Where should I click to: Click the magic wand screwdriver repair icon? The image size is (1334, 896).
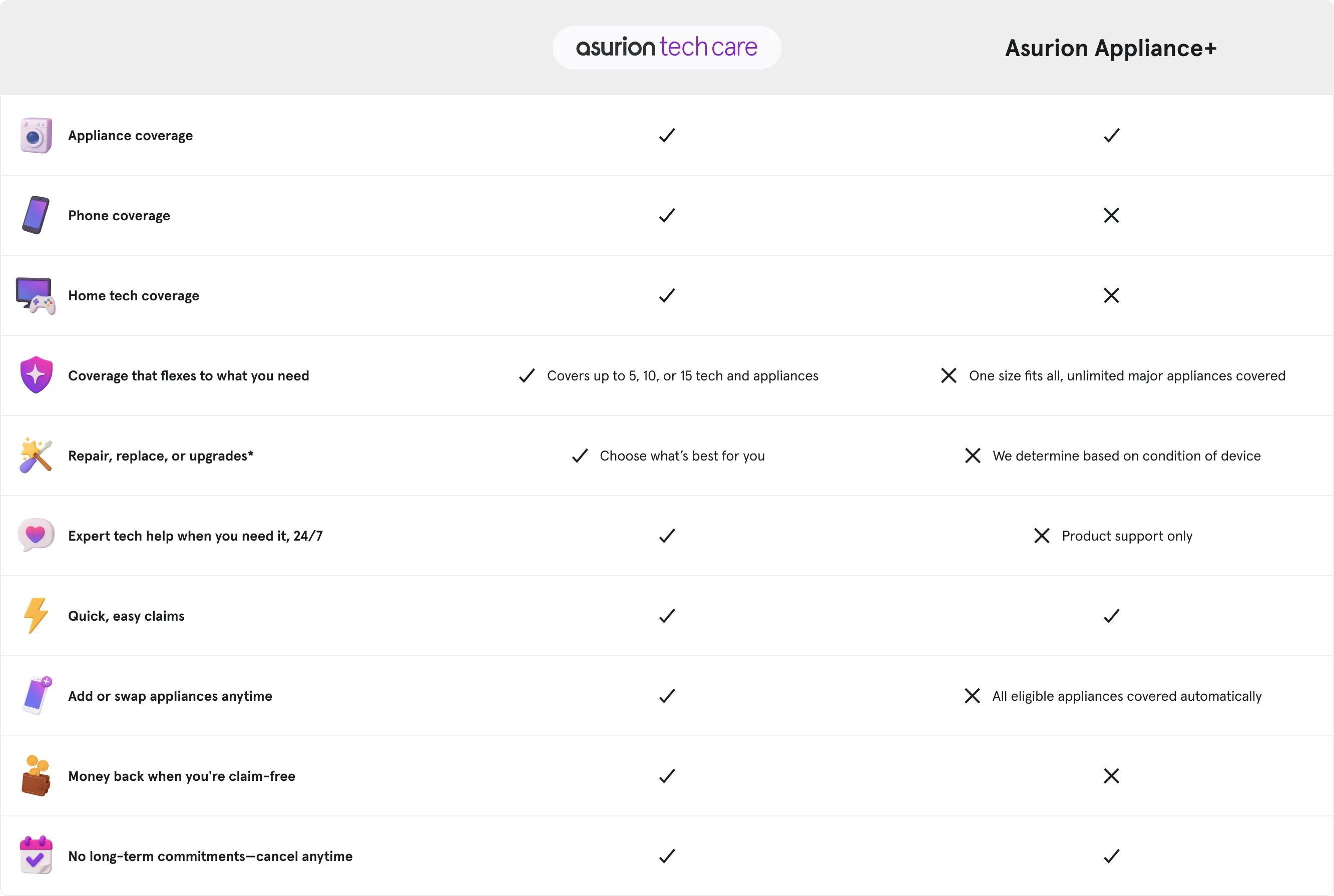[36, 456]
